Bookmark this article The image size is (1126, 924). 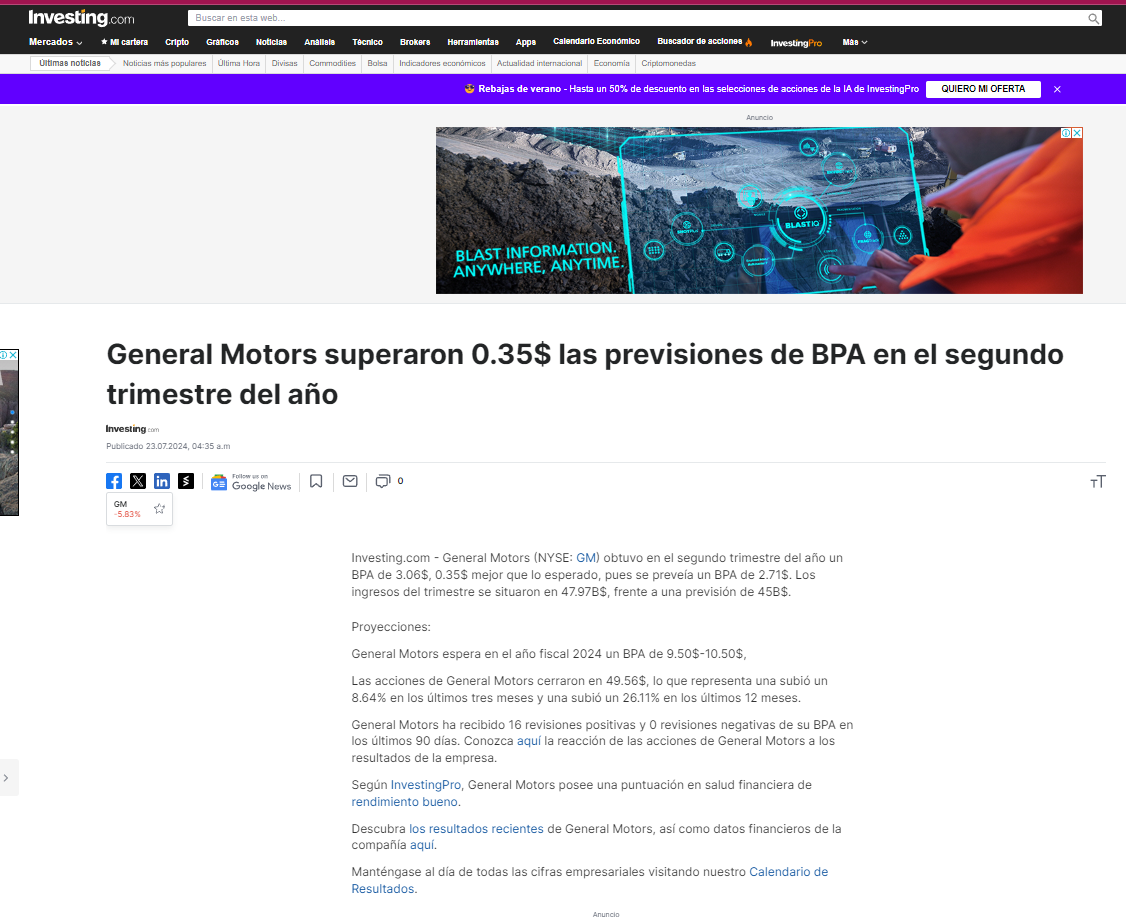(x=316, y=481)
